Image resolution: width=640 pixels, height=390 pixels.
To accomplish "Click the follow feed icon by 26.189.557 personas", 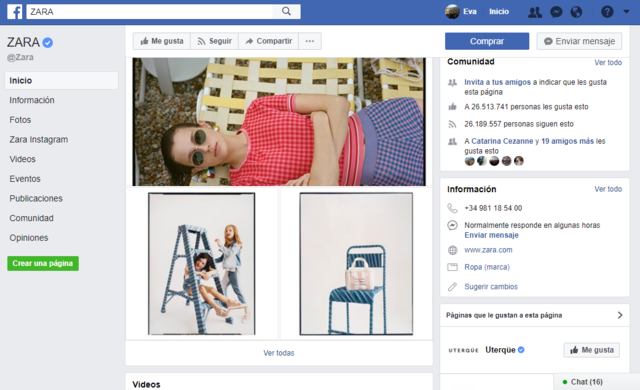I will click(452, 124).
